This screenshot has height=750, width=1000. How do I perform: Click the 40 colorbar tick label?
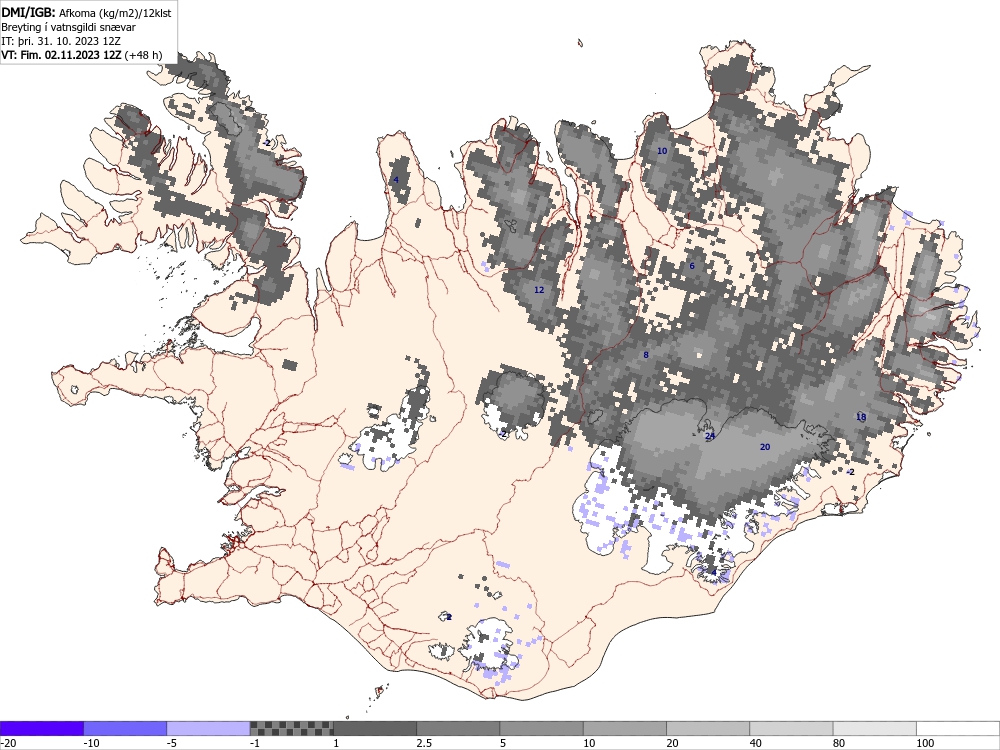(x=756, y=743)
